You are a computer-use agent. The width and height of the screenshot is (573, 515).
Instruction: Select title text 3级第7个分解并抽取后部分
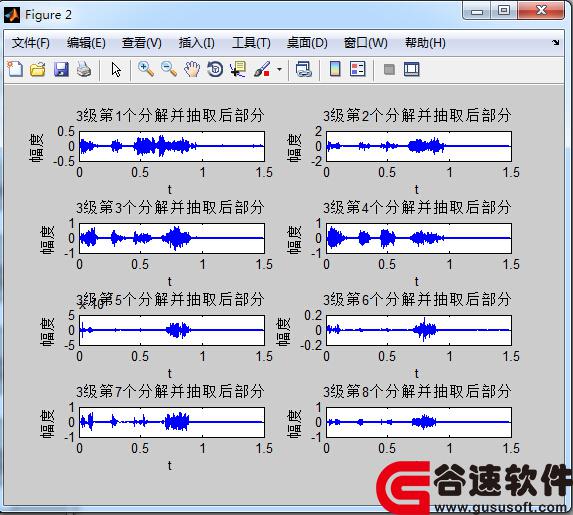pos(170,392)
